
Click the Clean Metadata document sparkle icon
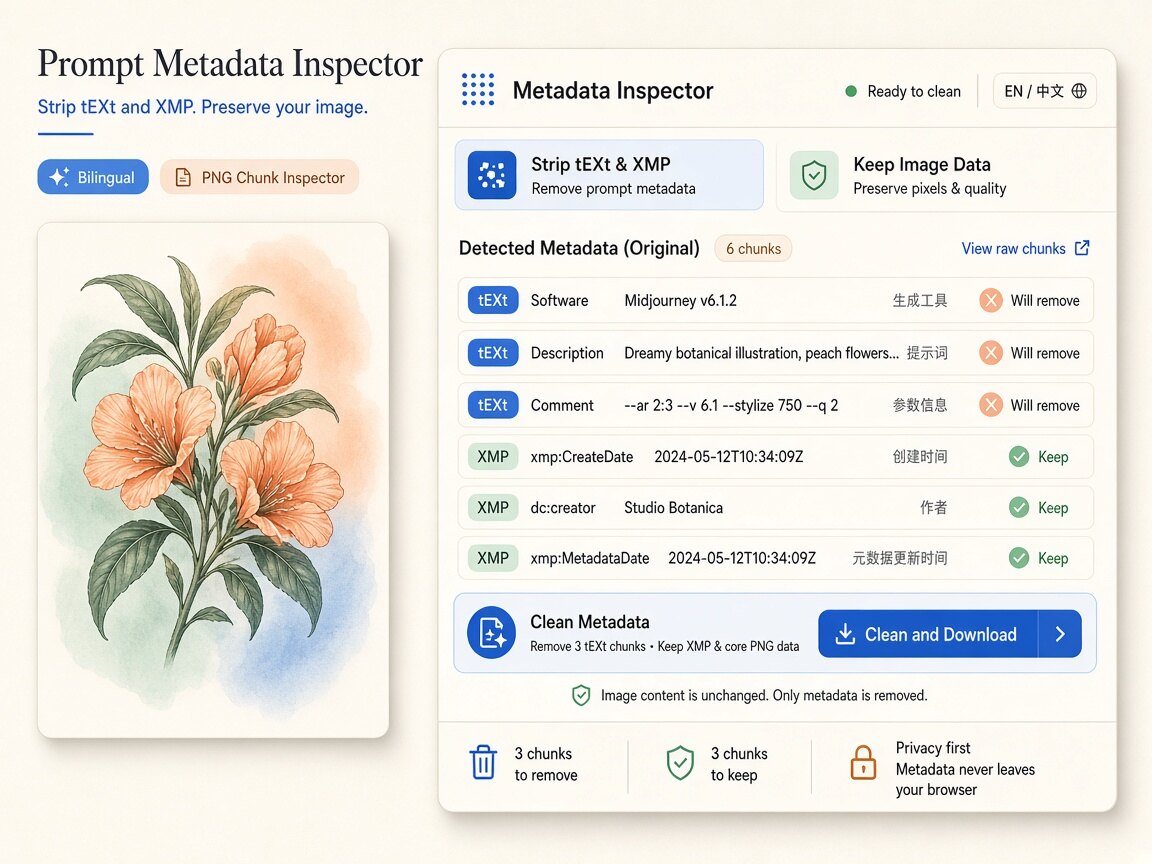coord(492,633)
